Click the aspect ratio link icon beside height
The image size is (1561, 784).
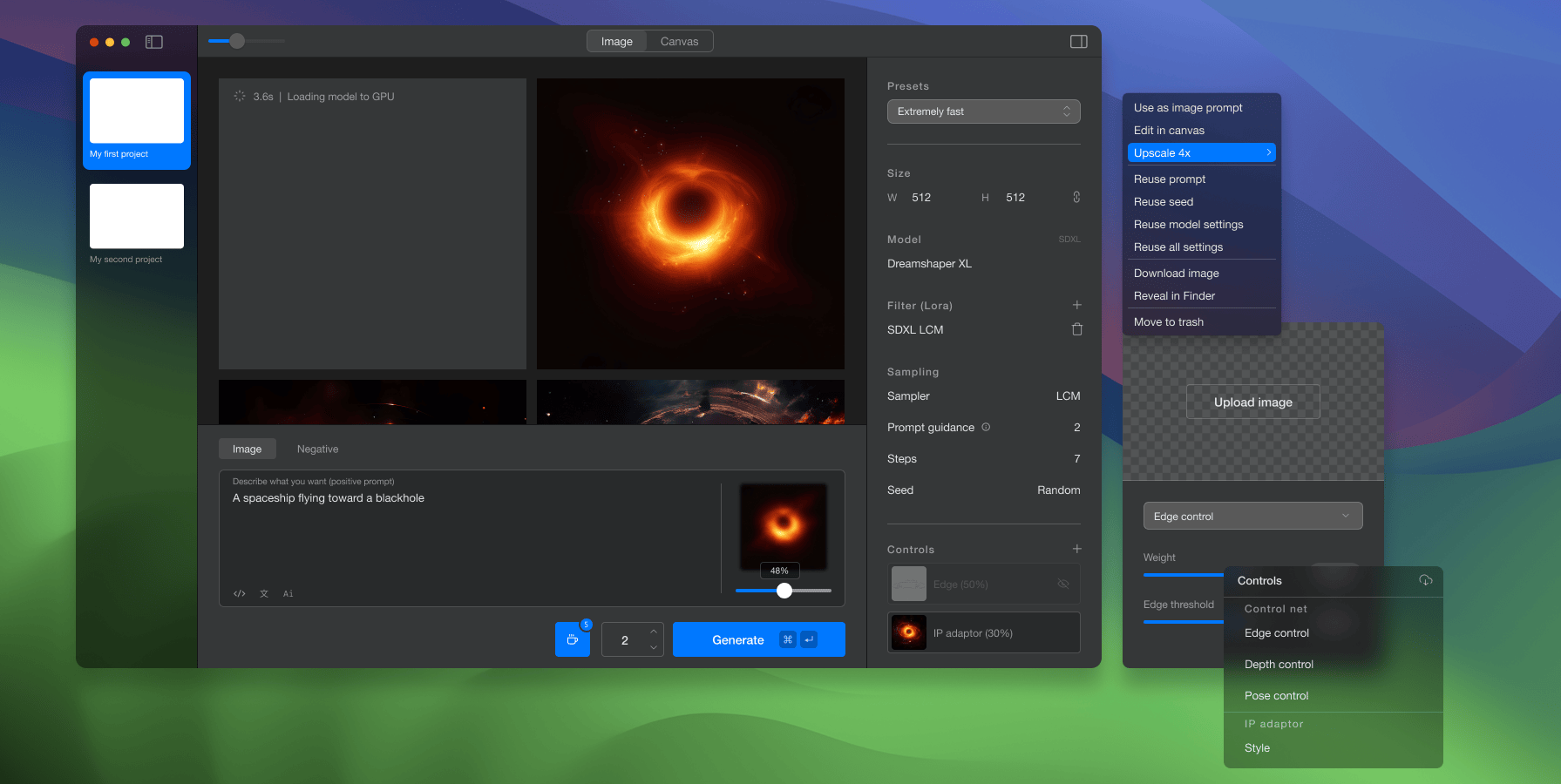[x=1076, y=197]
